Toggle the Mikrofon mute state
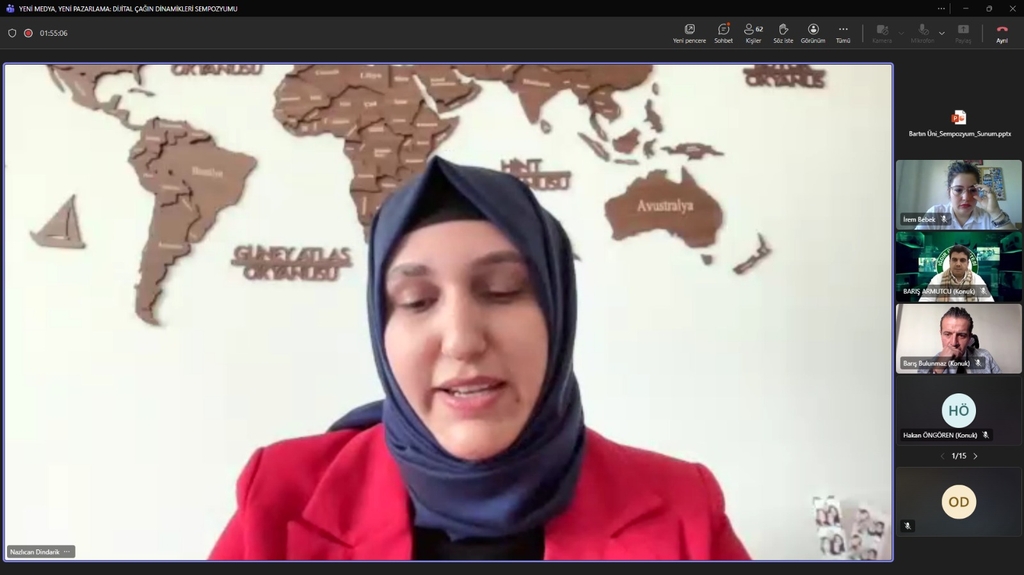Viewport: 1024px width, 575px height. 921,33
